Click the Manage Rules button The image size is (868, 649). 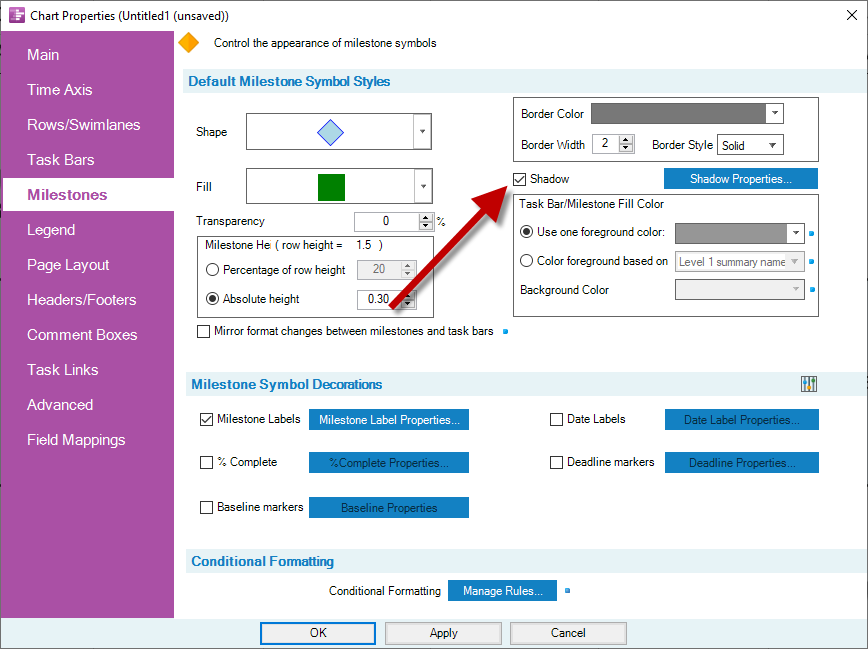coord(502,591)
